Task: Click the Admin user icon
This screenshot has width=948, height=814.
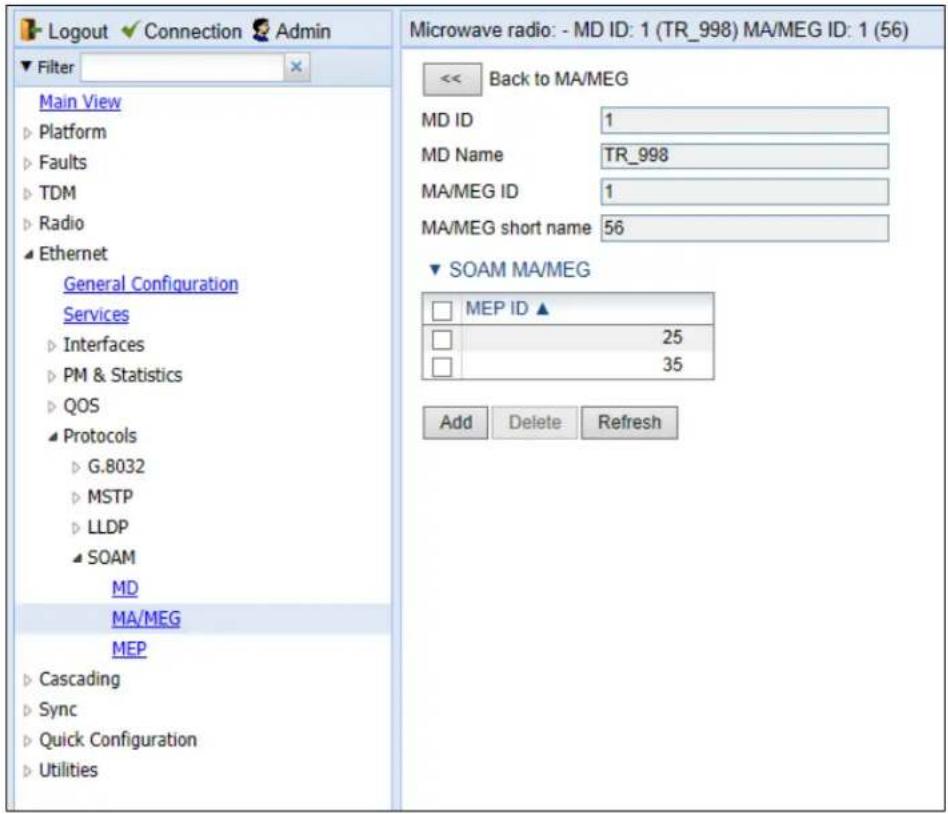Action: pyautogui.click(x=261, y=30)
